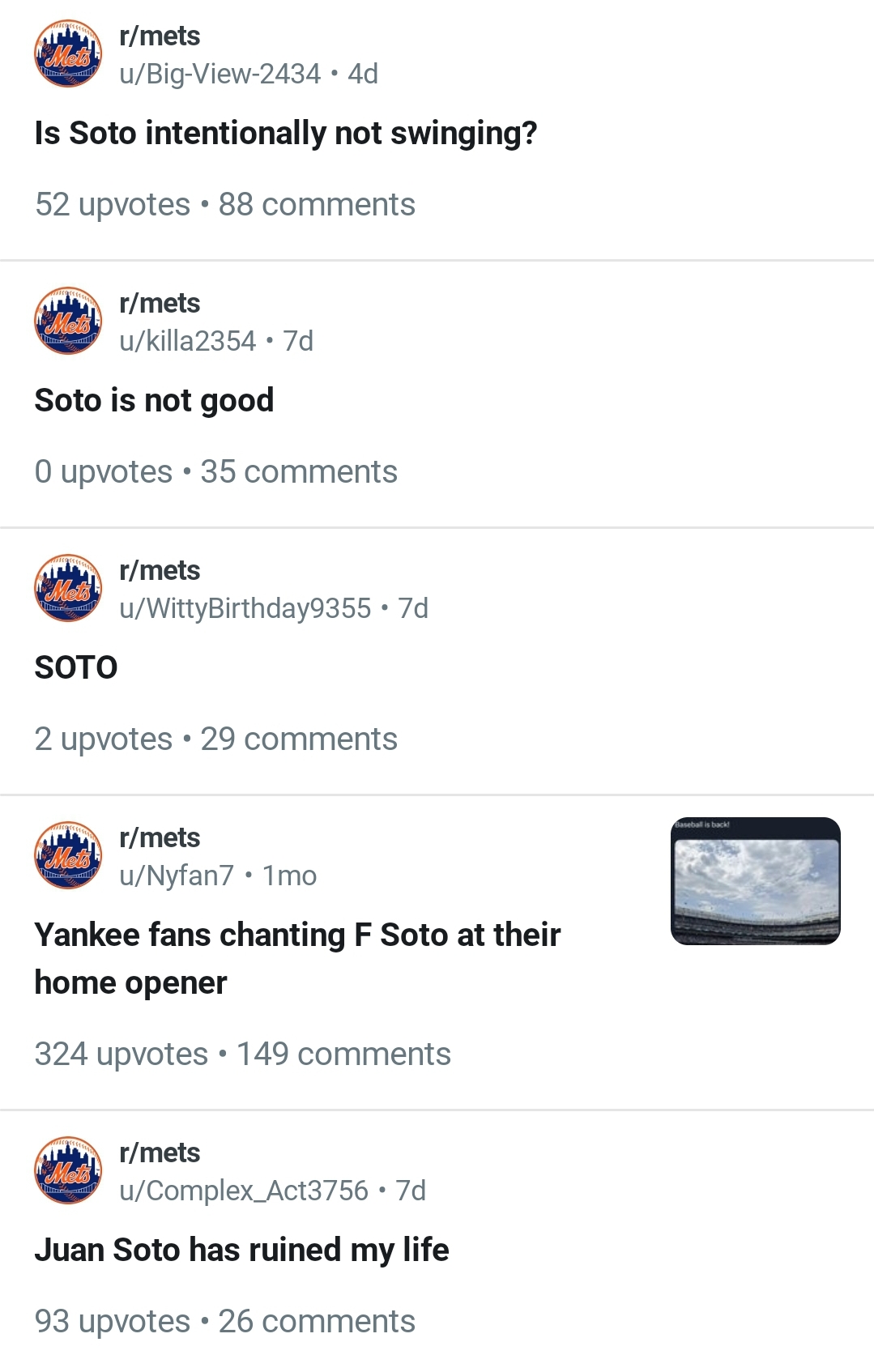This screenshot has width=874, height=1372.
Task: Open post titled 'Soto is not good'
Action: [154, 401]
